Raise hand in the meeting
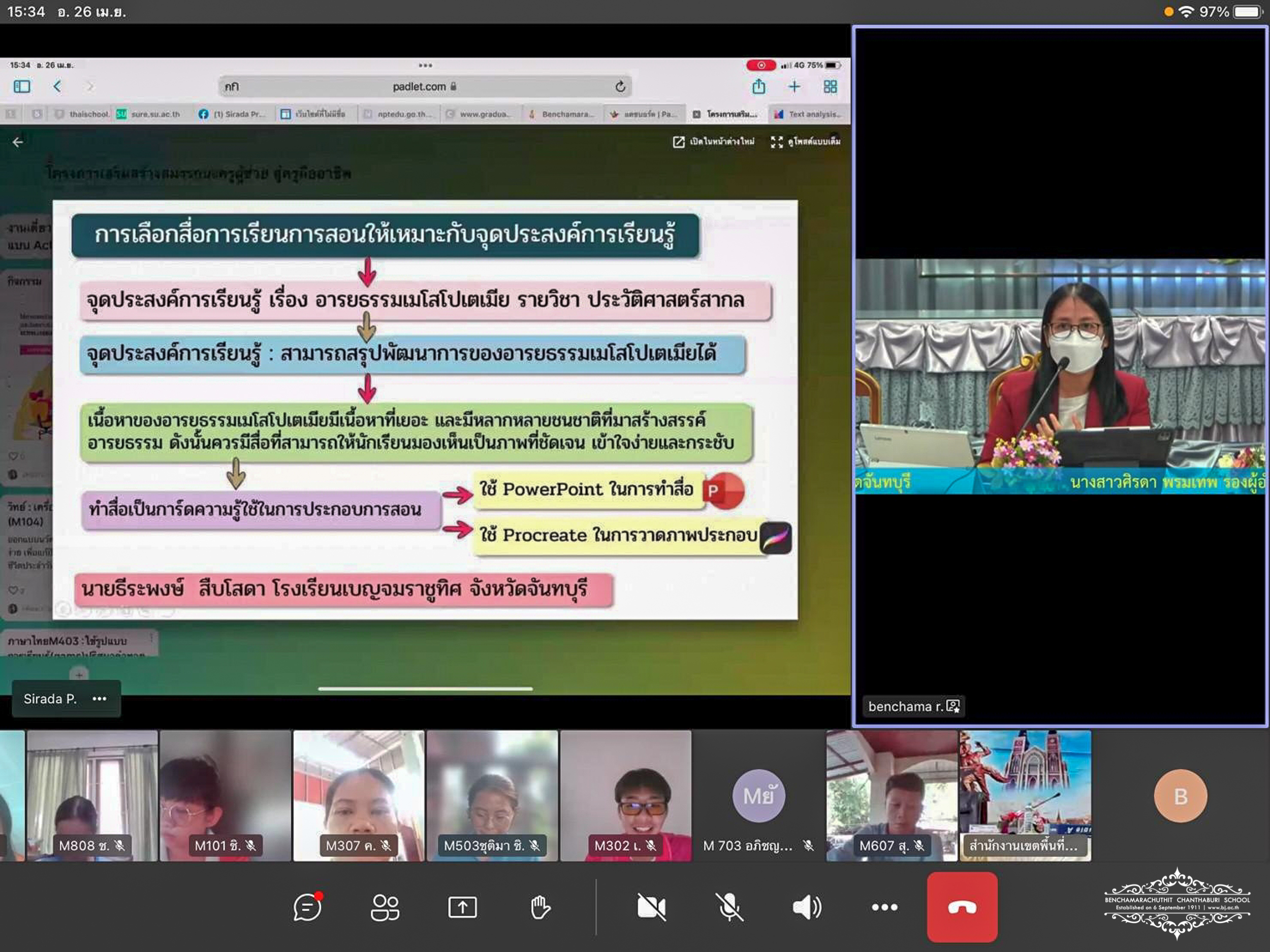Viewport: 1270px width, 952px height. point(539,907)
